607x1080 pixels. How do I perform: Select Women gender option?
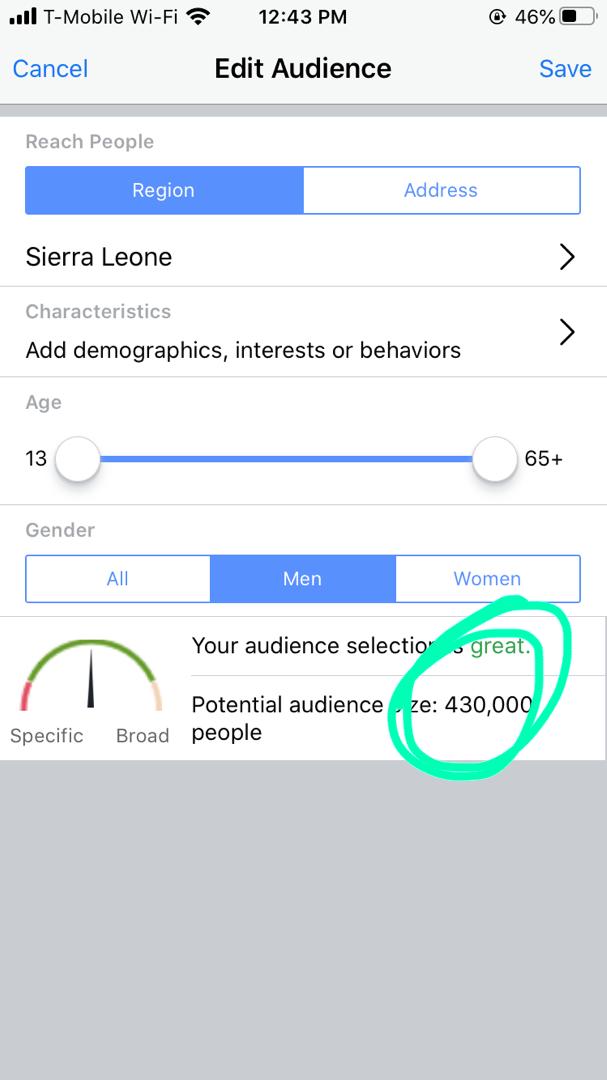click(487, 578)
